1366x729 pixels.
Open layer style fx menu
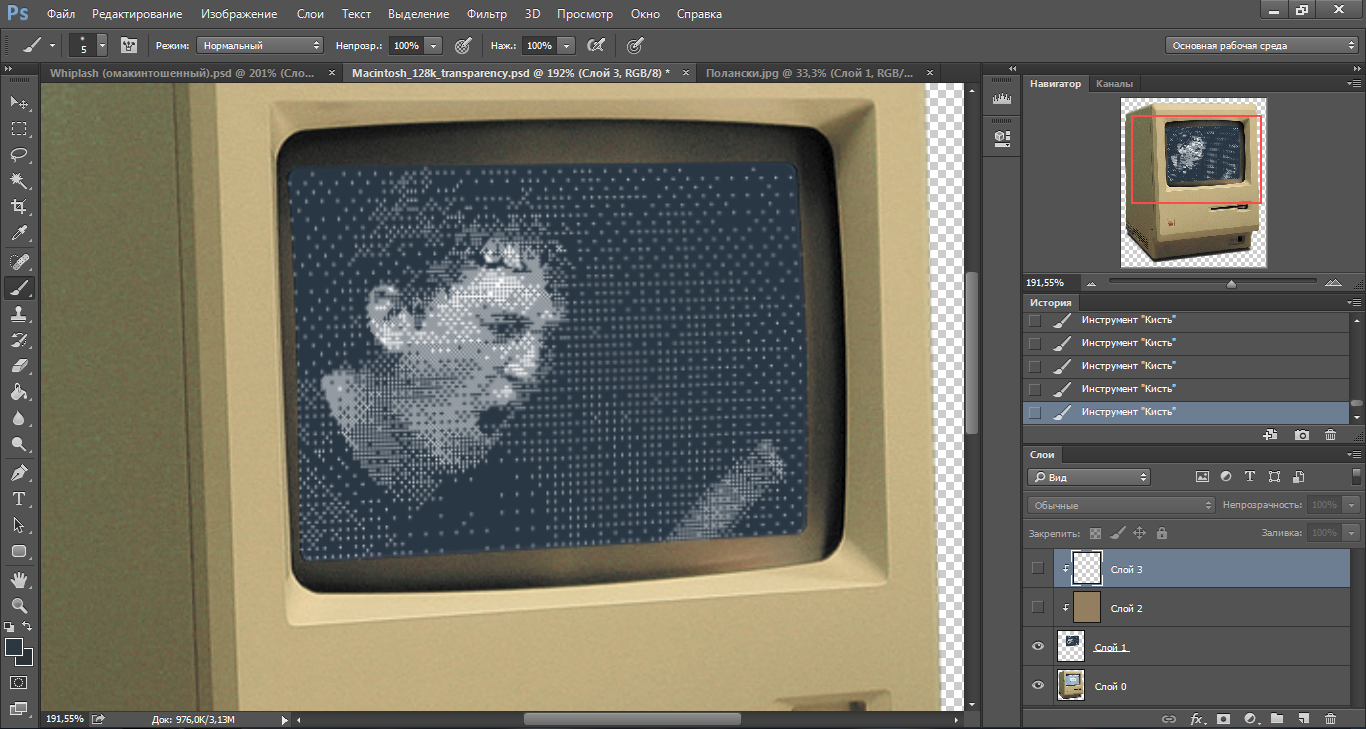[x=1196, y=718]
